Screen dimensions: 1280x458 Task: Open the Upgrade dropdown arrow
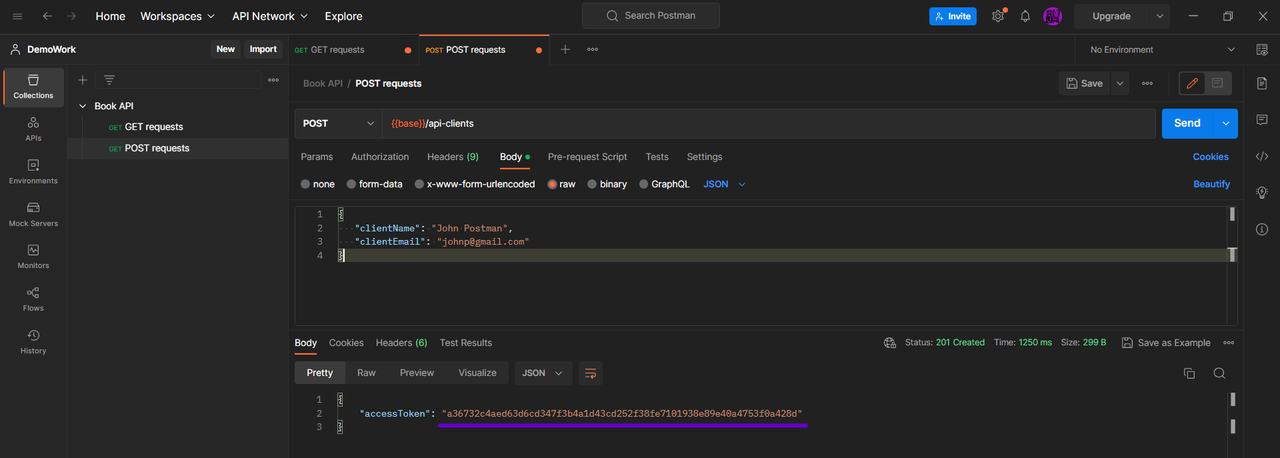[x=1160, y=16]
